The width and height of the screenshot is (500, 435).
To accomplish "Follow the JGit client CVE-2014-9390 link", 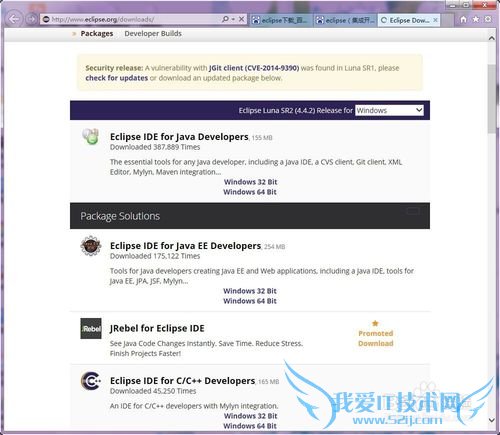I will point(254,68).
